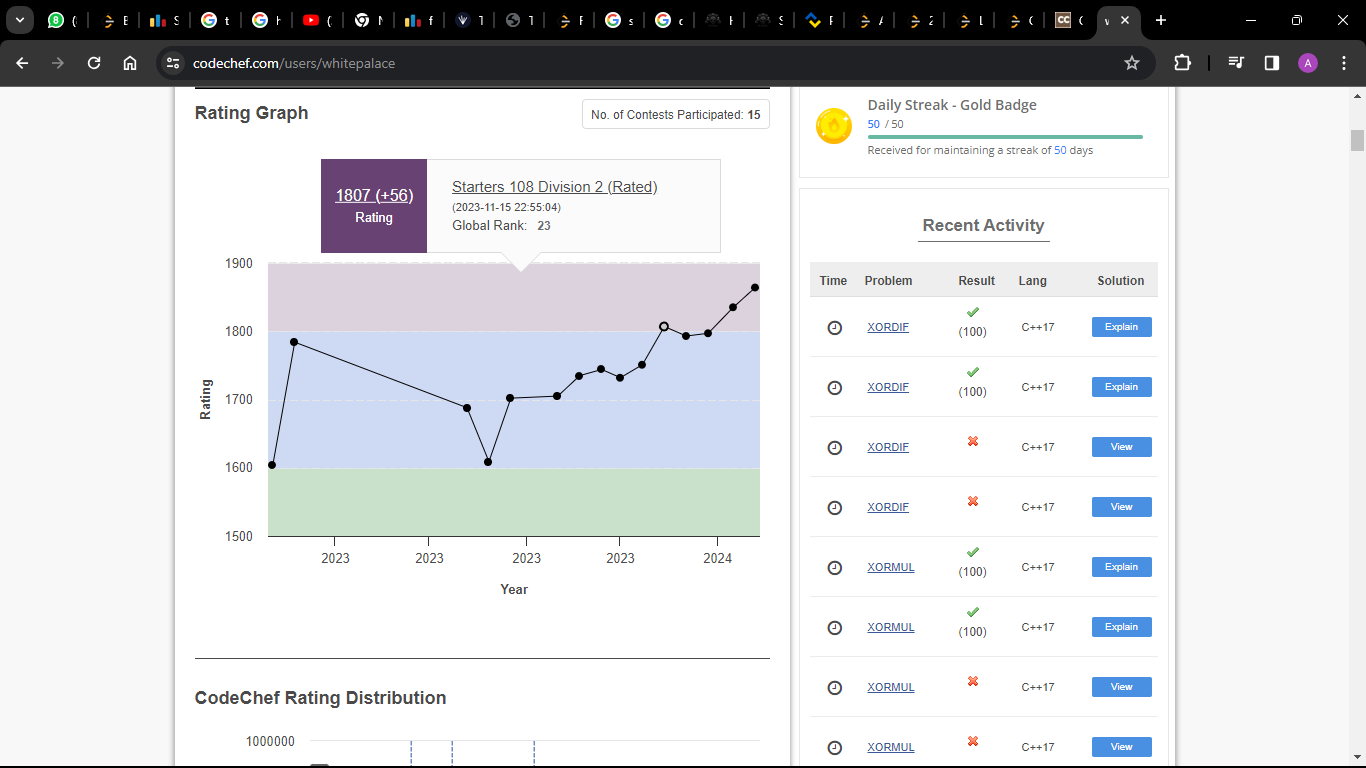
Task: Click the No. of Contests Participated: 15 box
Action: (x=676, y=115)
